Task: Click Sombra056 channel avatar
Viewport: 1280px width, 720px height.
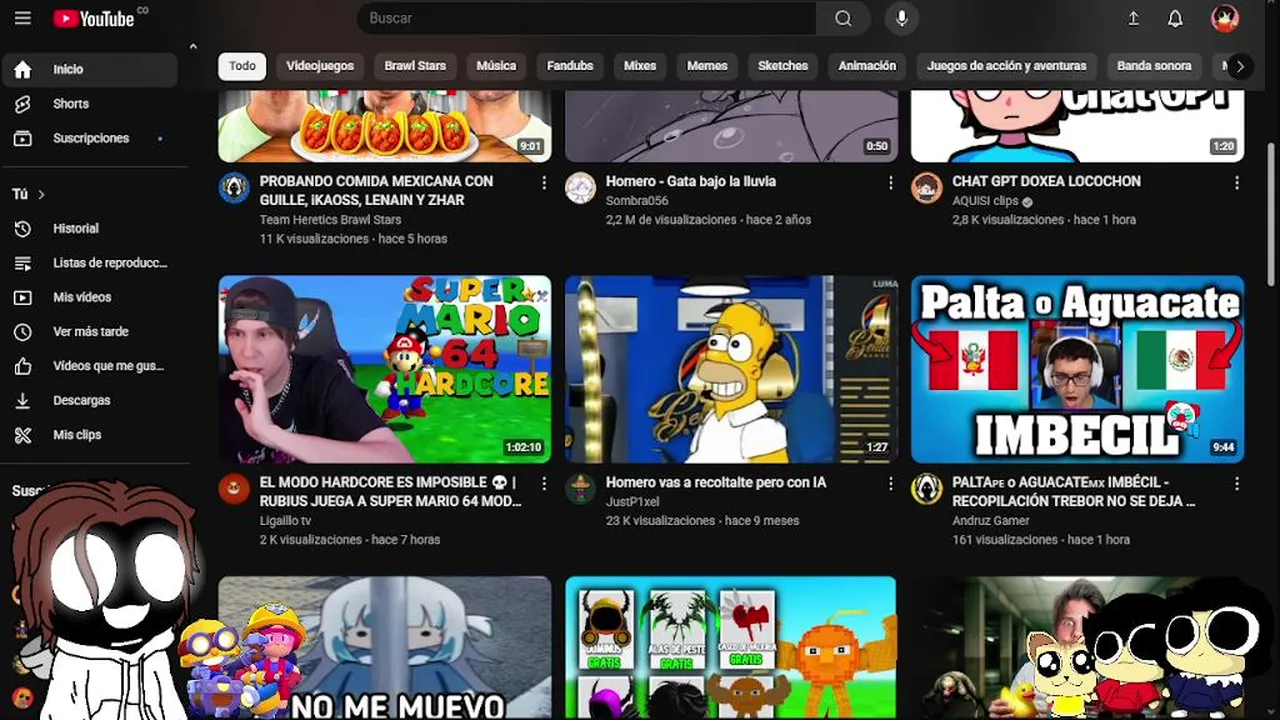Action: coord(580,188)
